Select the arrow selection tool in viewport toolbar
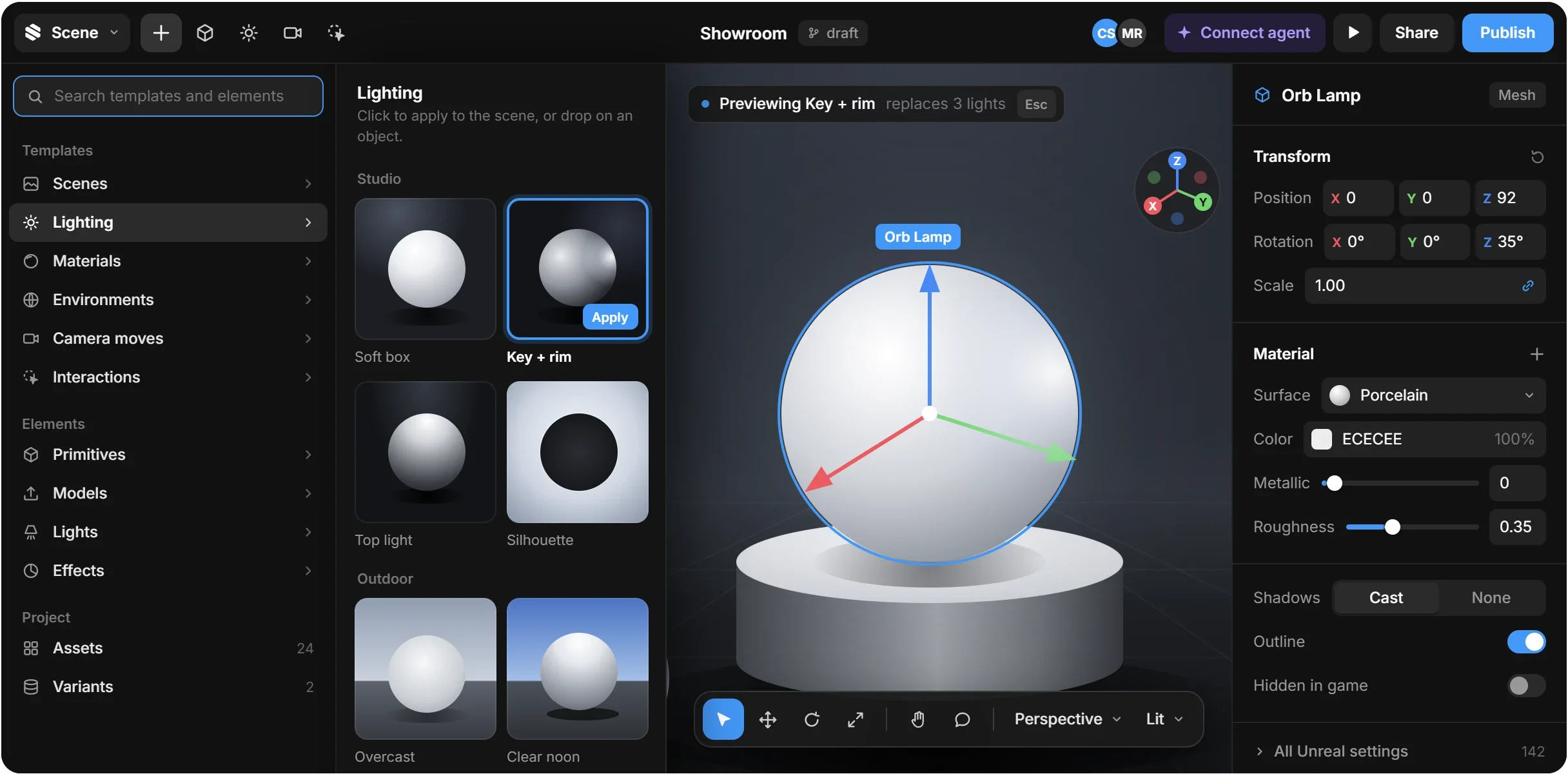This screenshot has width=1568, height=774. point(723,719)
